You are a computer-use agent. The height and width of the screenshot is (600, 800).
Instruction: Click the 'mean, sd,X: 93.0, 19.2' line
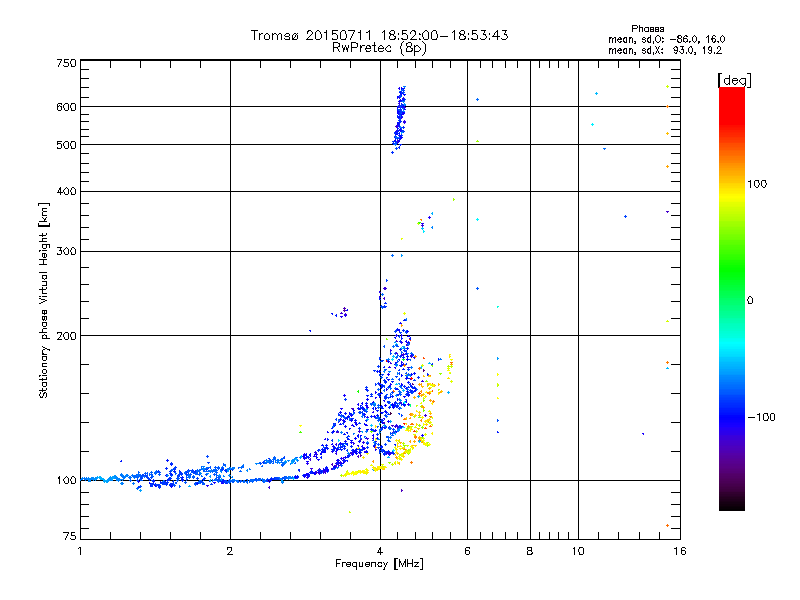tap(665, 51)
